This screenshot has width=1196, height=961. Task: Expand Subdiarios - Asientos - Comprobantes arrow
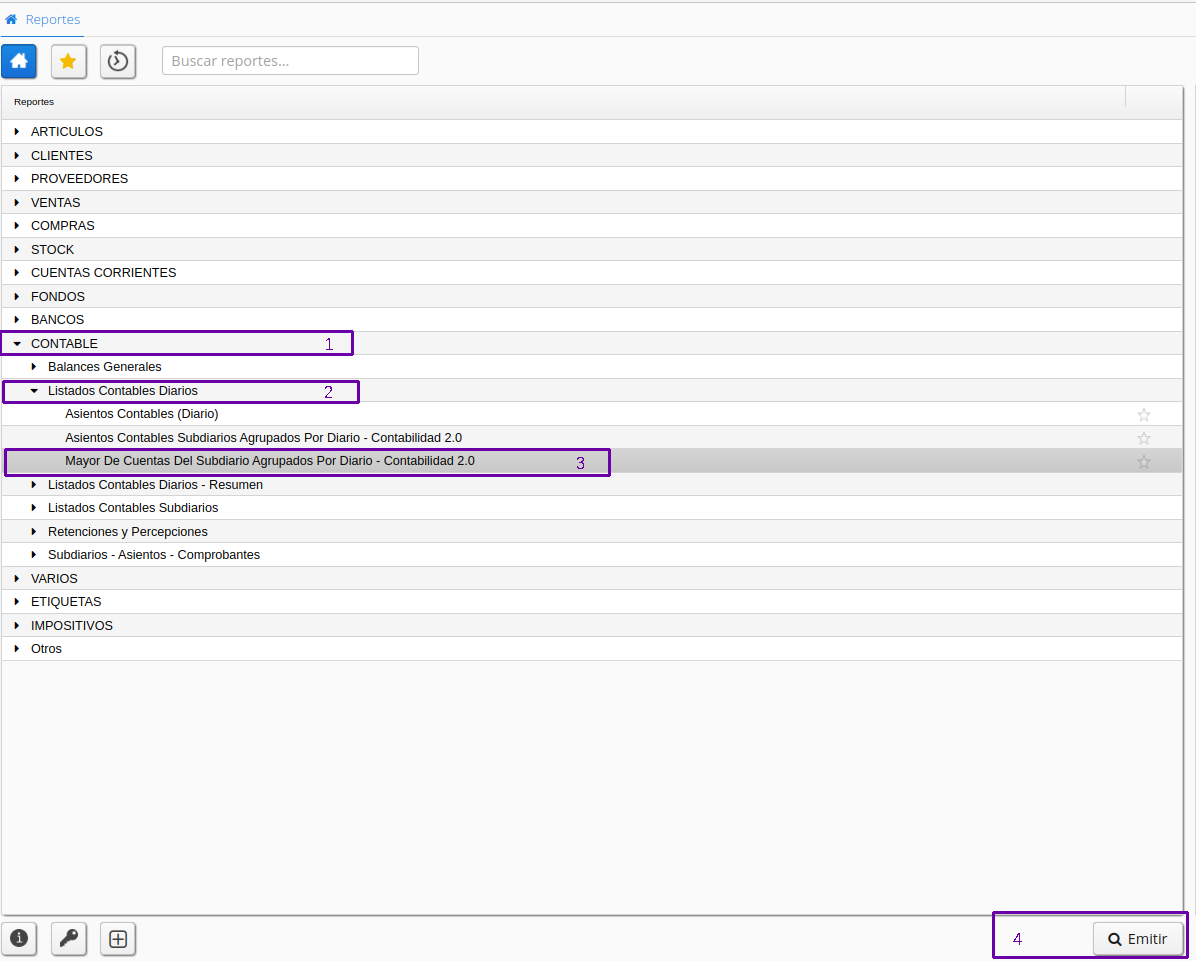34,554
